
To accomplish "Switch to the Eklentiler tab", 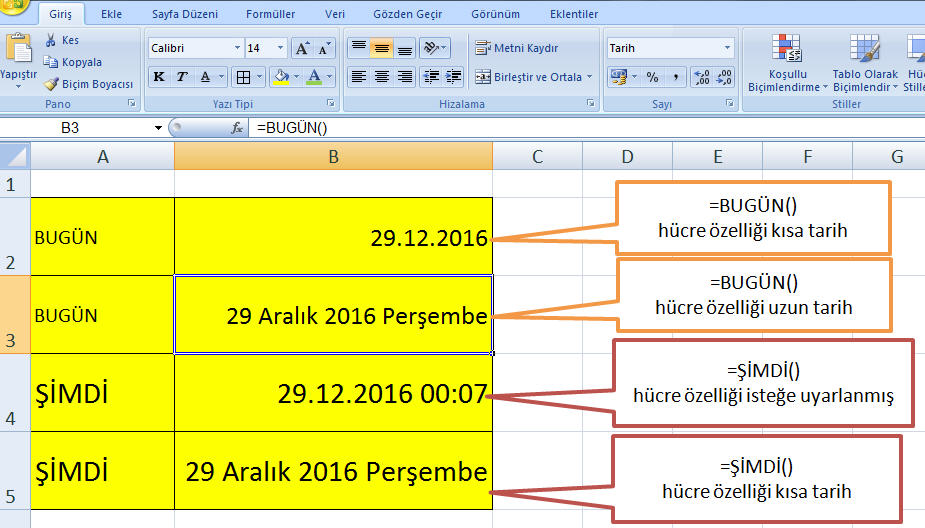I will tap(574, 14).
